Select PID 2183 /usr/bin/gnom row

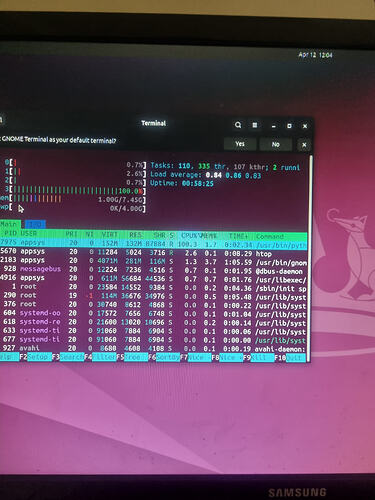[x=153, y=261]
